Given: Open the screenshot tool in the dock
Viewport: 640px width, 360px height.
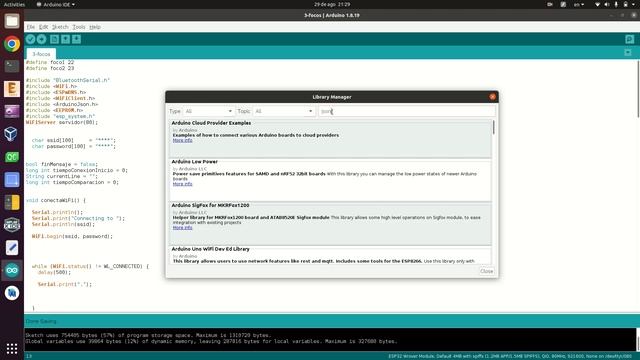Looking at the screenshot, I should click(x=12, y=180).
